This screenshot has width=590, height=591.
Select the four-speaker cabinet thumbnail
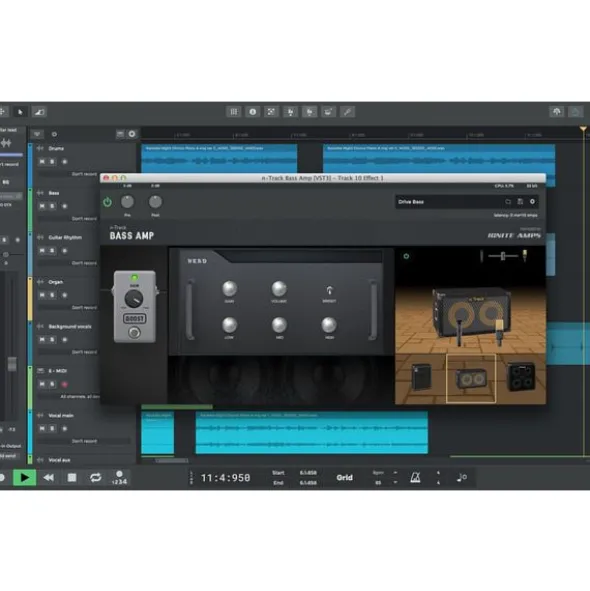pos(521,377)
